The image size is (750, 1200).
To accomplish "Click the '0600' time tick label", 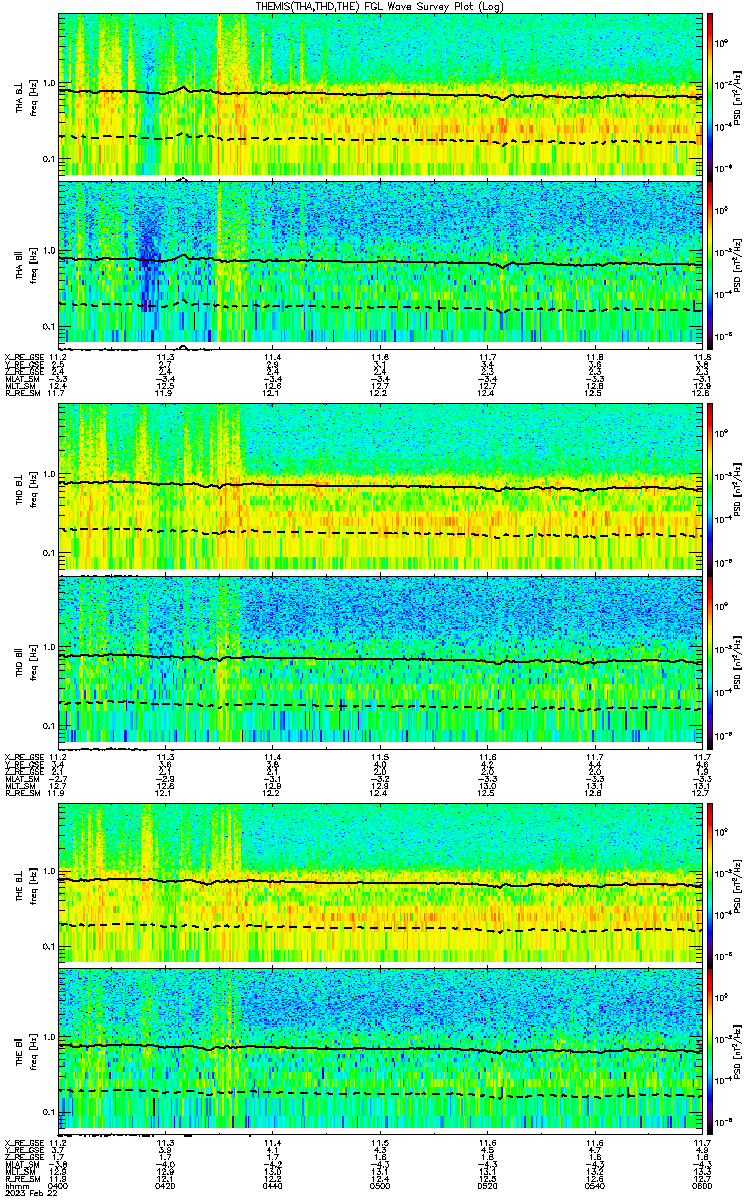I will point(703,1185).
